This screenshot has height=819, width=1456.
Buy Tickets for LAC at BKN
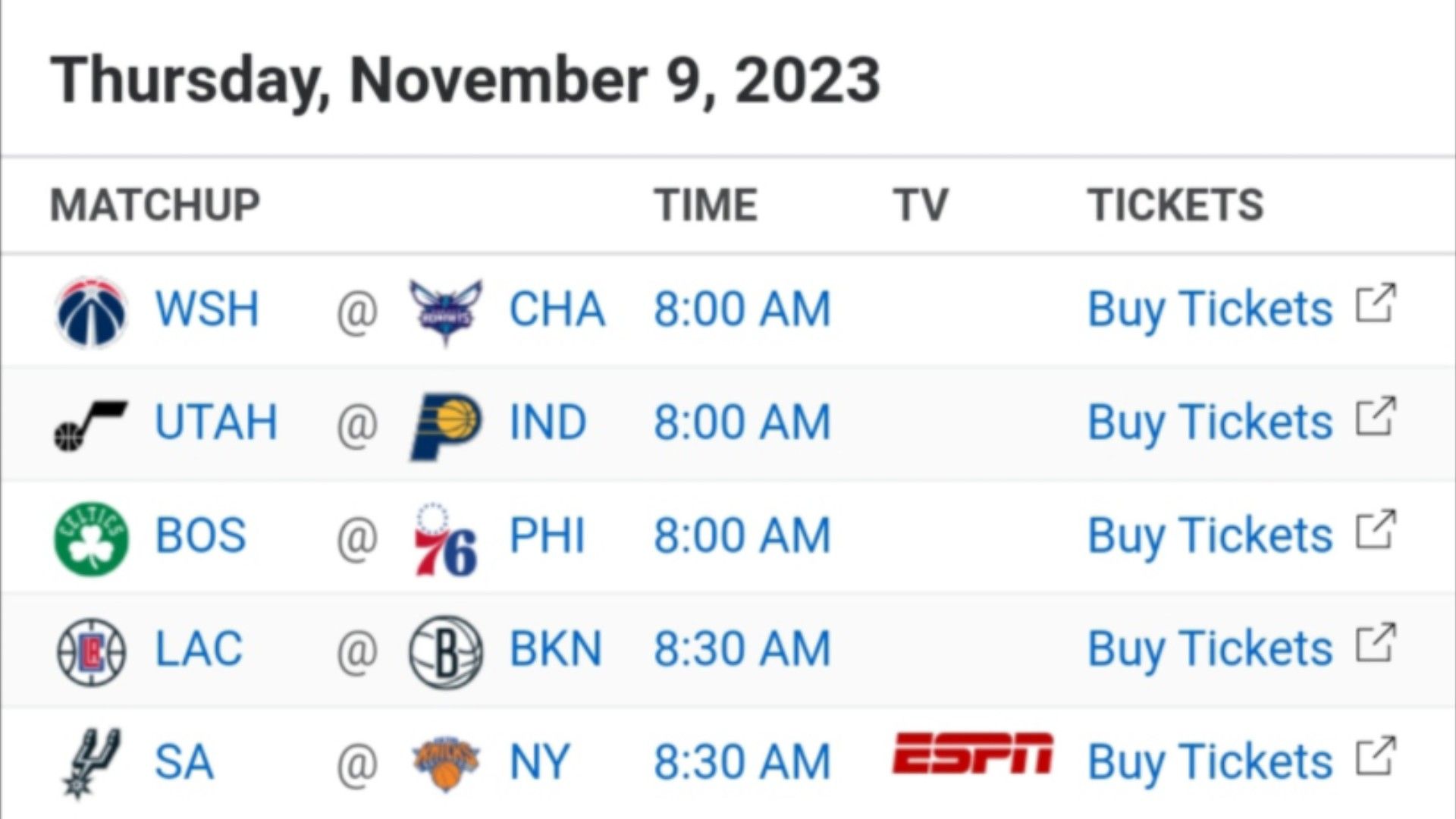point(1210,649)
